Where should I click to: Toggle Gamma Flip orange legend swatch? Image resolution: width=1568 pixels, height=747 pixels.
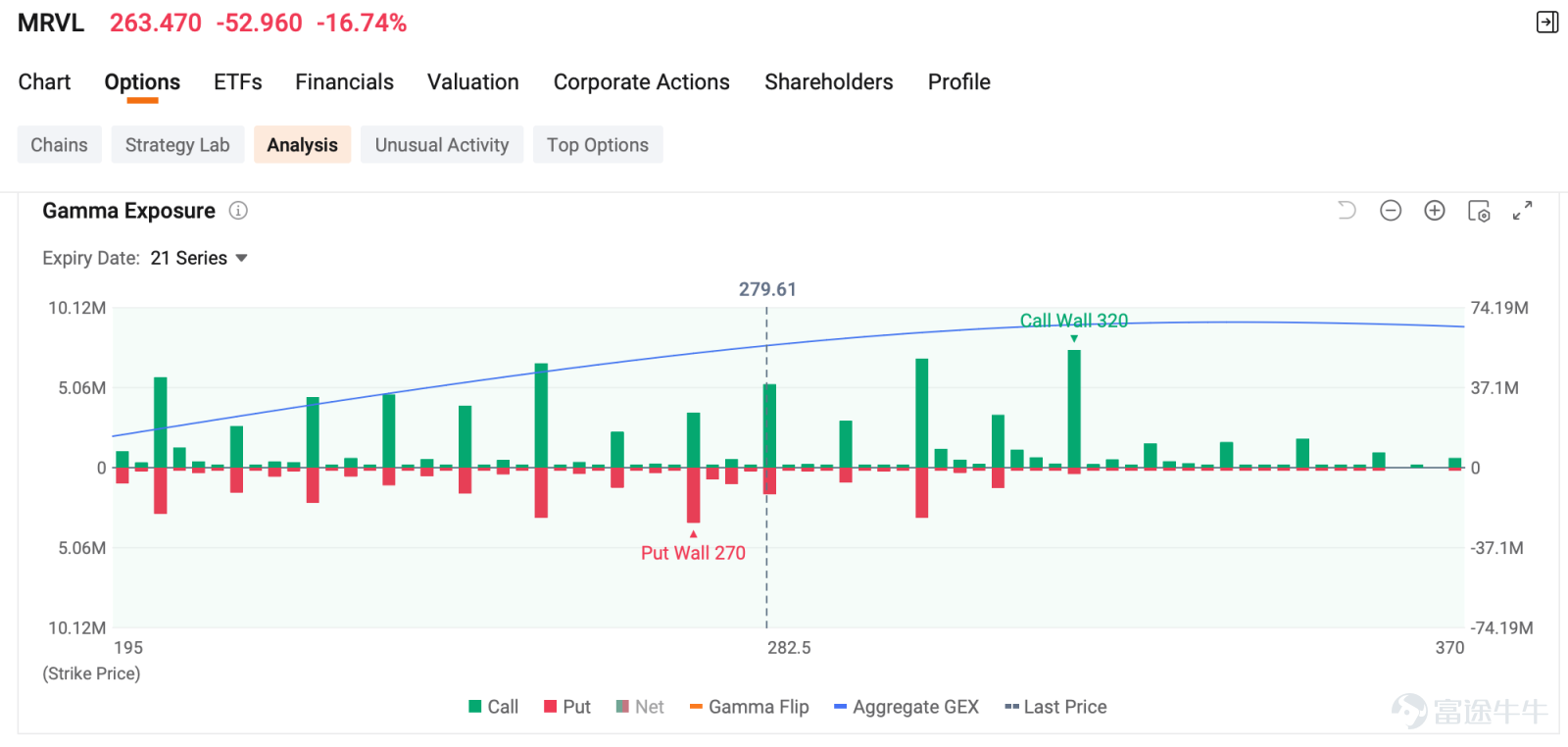pos(696,707)
